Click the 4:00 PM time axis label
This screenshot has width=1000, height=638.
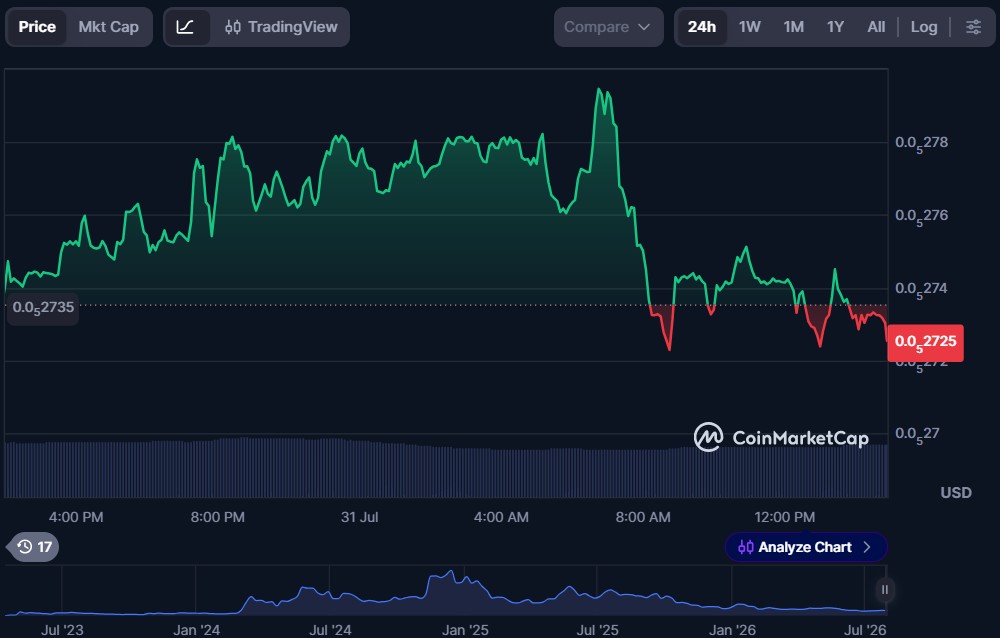(76, 517)
